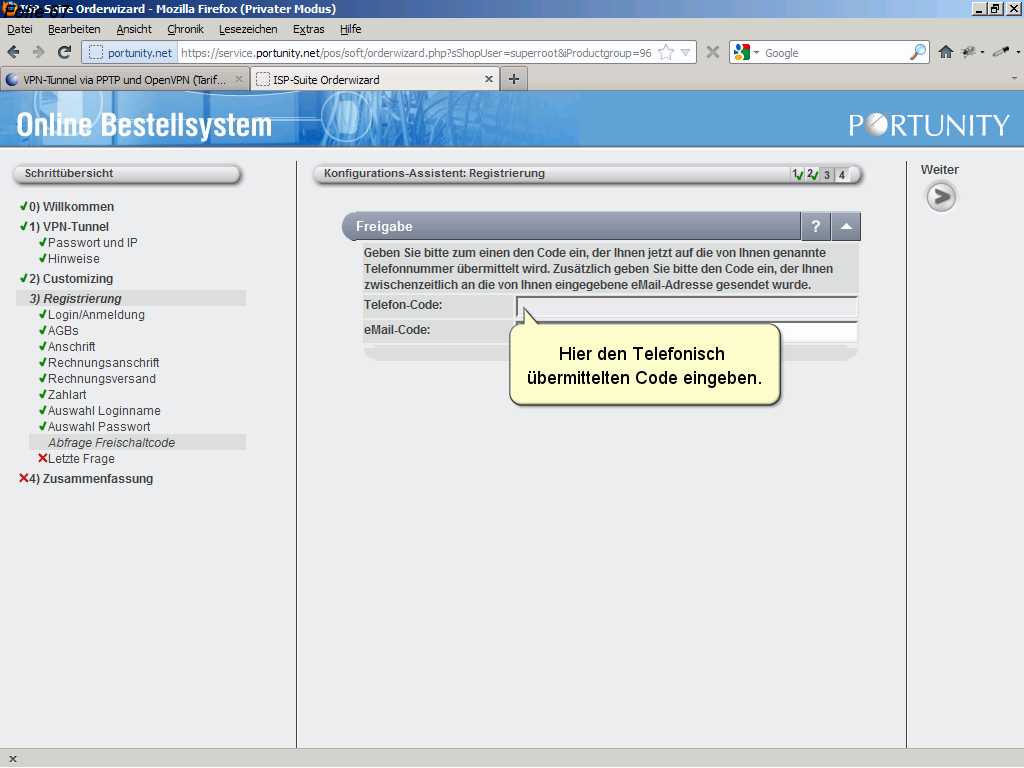Click the search magnifier icon

click(917, 52)
